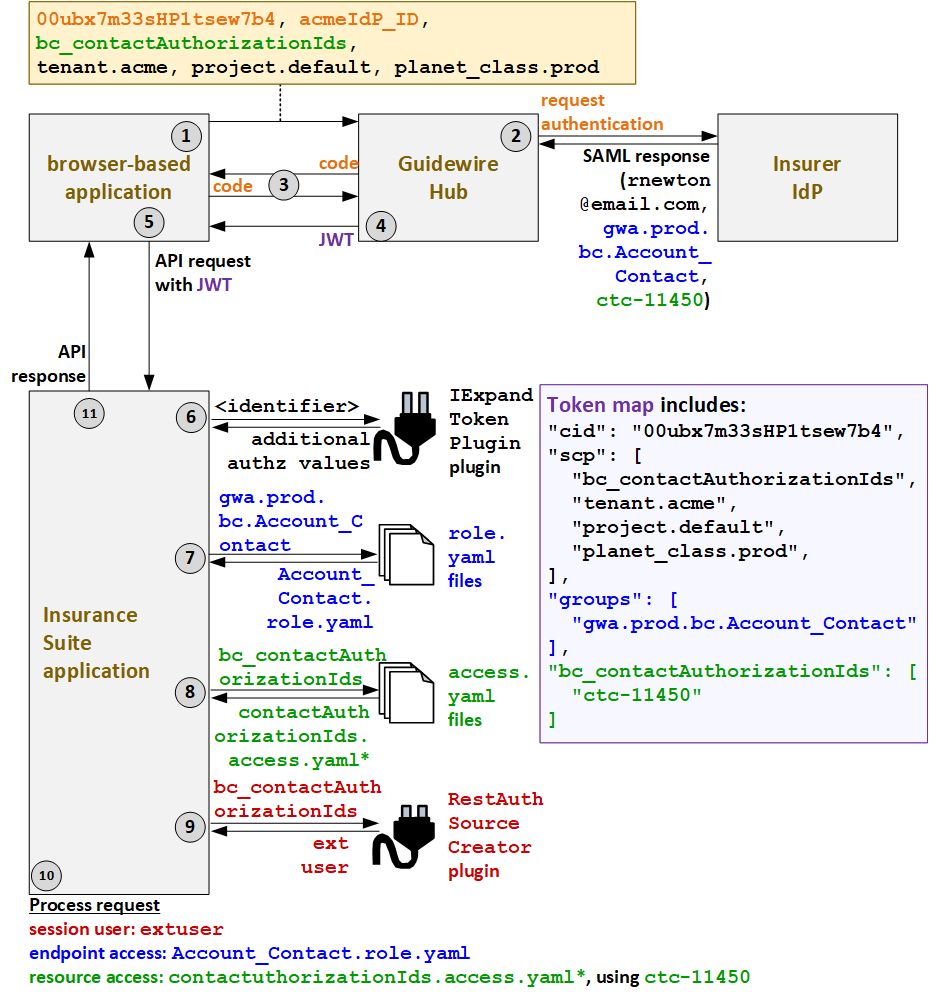The height and width of the screenshot is (1000, 929).
Task: Click the browser-based application box
Action: pos(118,178)
